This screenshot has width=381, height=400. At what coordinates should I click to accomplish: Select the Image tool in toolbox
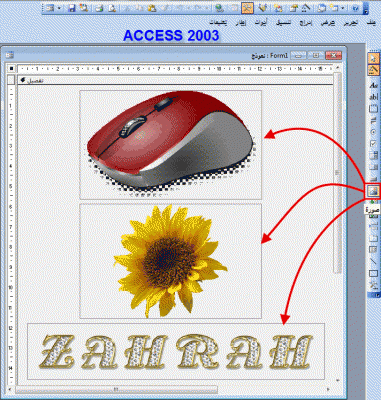(373, 191)
